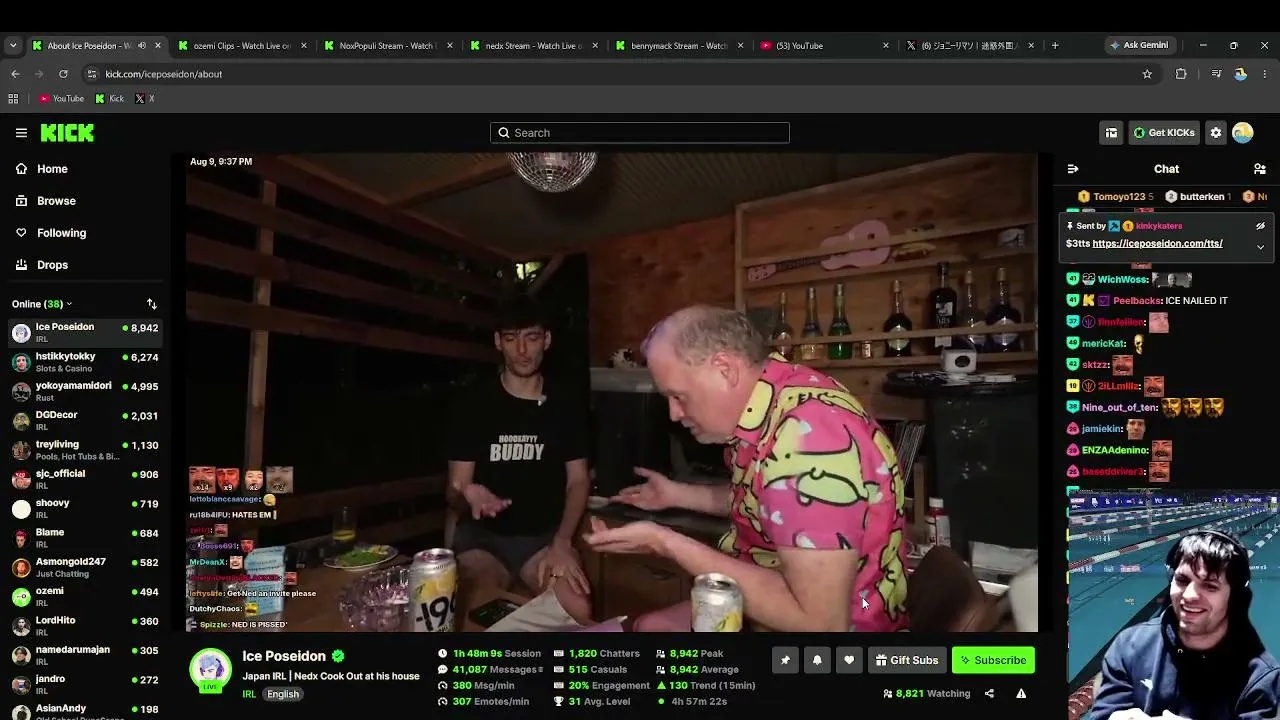Screen dimensions: 1280x720
Task: Click the Ice Poseidon stream video
Action: [x=612, y=392]
